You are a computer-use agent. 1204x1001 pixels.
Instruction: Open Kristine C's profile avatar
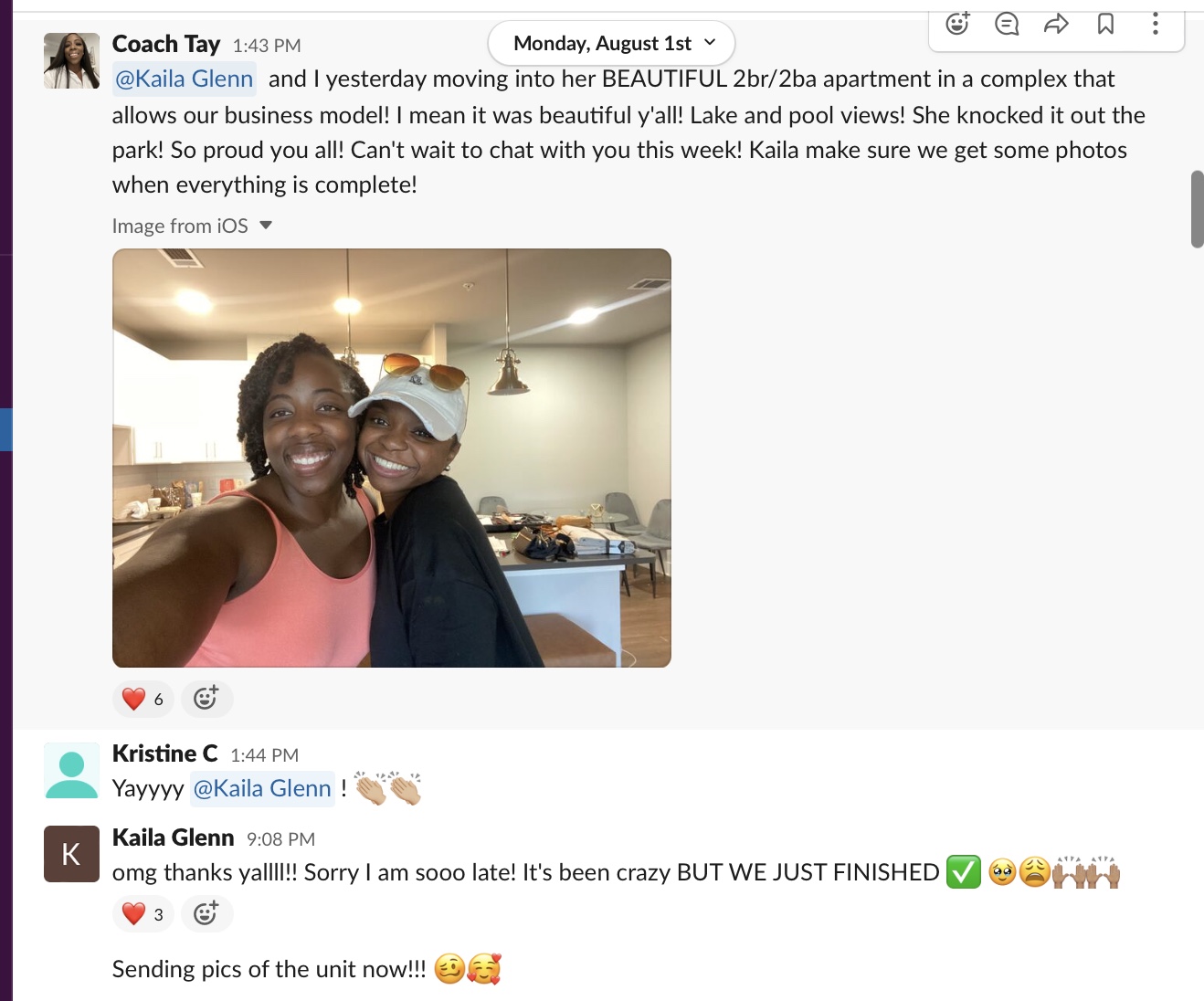pos(71,771)
